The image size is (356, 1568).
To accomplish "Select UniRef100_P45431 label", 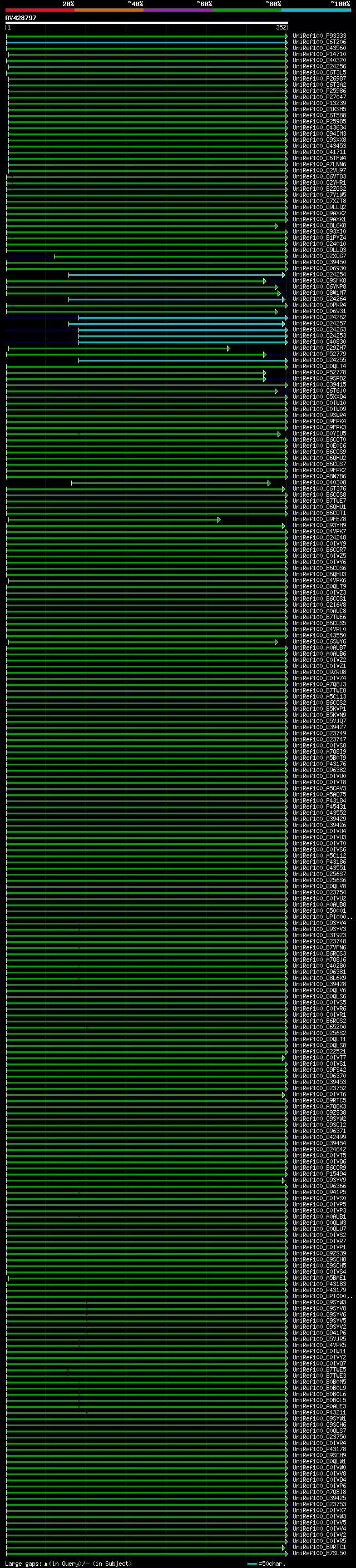I will coord(319,807).
